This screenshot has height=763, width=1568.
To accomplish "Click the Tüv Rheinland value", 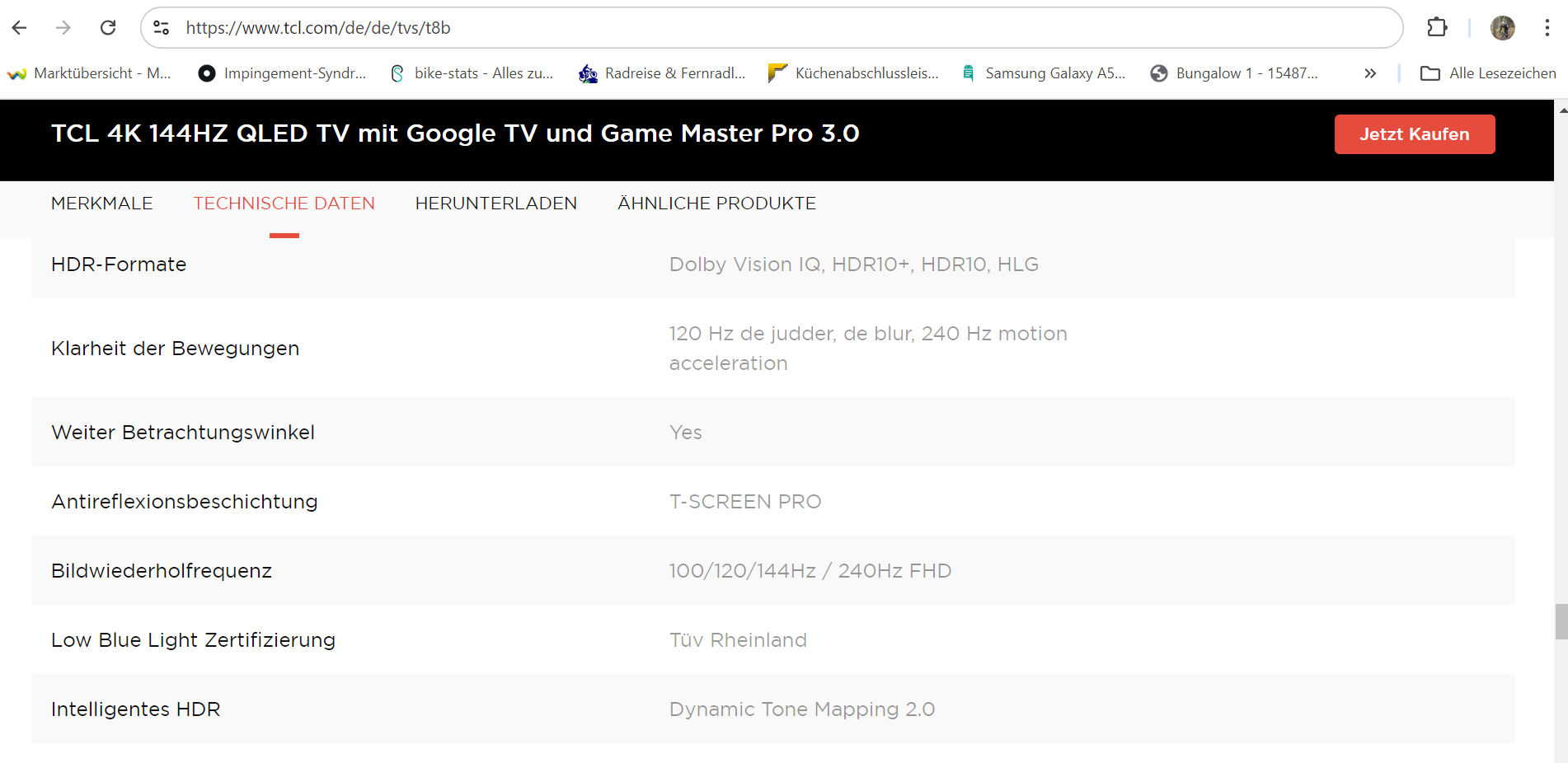I will pyautogui.click(x=738, y=640).
